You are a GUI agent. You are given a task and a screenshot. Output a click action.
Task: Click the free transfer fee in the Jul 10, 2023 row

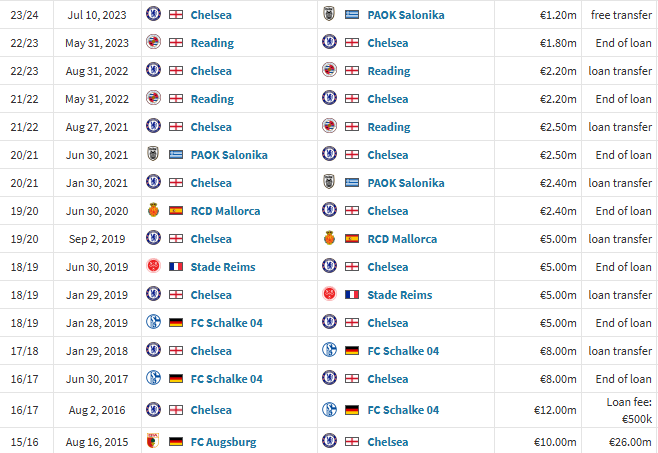pos(621,15)
